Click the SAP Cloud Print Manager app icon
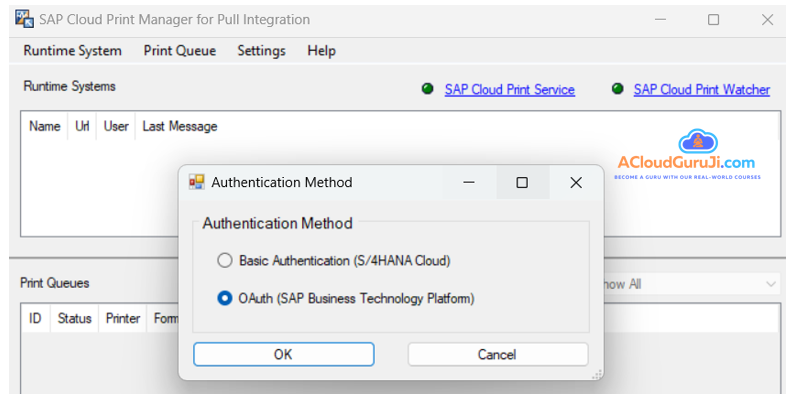This screenshot has height=403, width=790. (x=14, y=19)
